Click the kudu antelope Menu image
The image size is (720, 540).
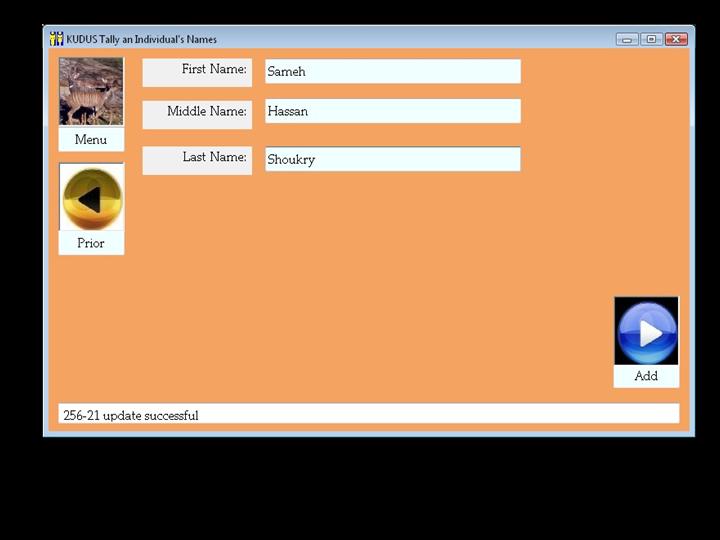click(x=91, y=91)
